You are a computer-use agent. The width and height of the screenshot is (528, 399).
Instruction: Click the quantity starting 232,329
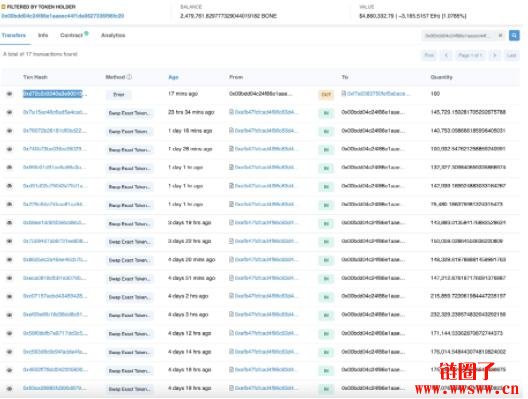tap(468, 314)
